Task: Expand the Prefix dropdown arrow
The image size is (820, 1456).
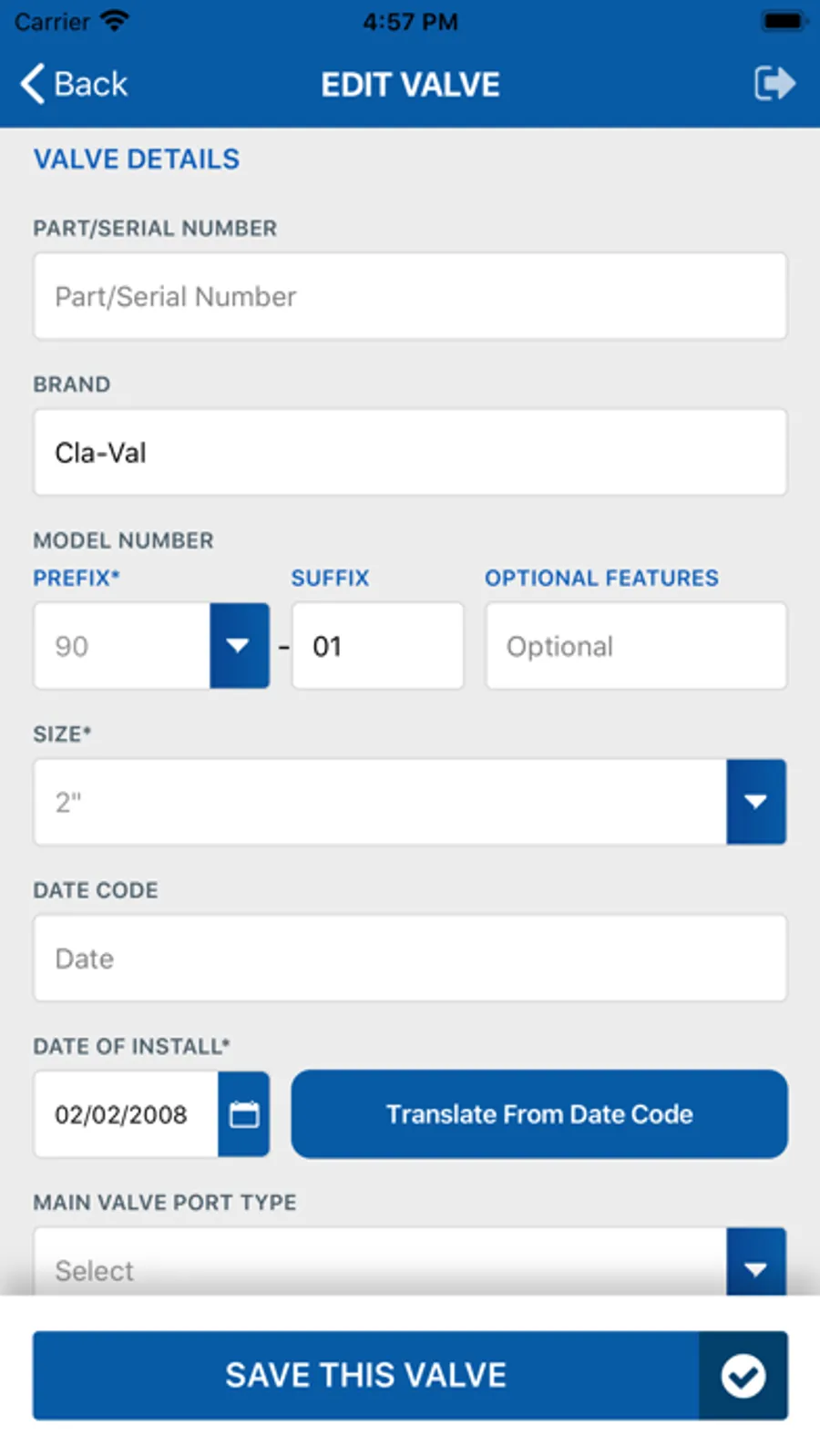Action: pos(239,646)
